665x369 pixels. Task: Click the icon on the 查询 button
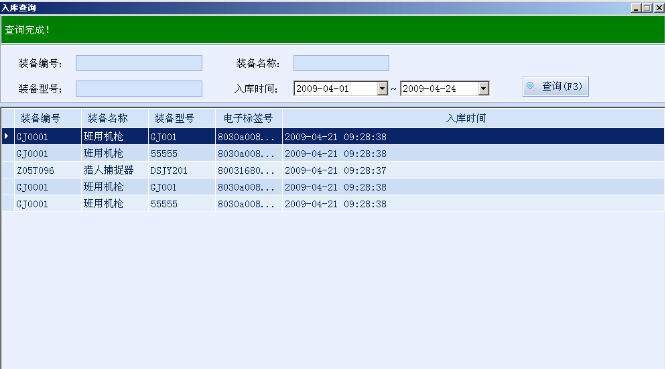pyautogui.click(x=530, y=86)
